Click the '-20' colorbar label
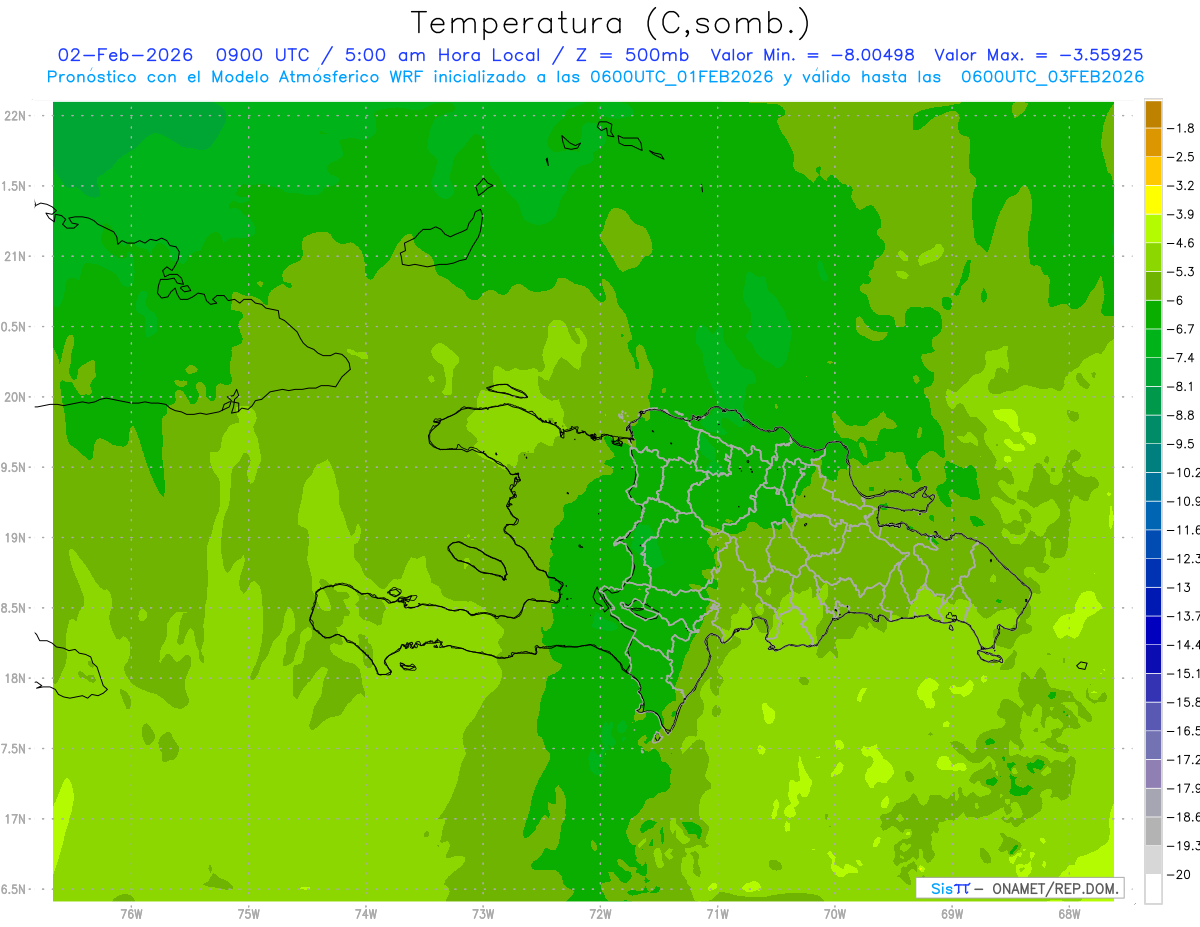This screenshot has height=927, width=1200. pos(1178,874)
